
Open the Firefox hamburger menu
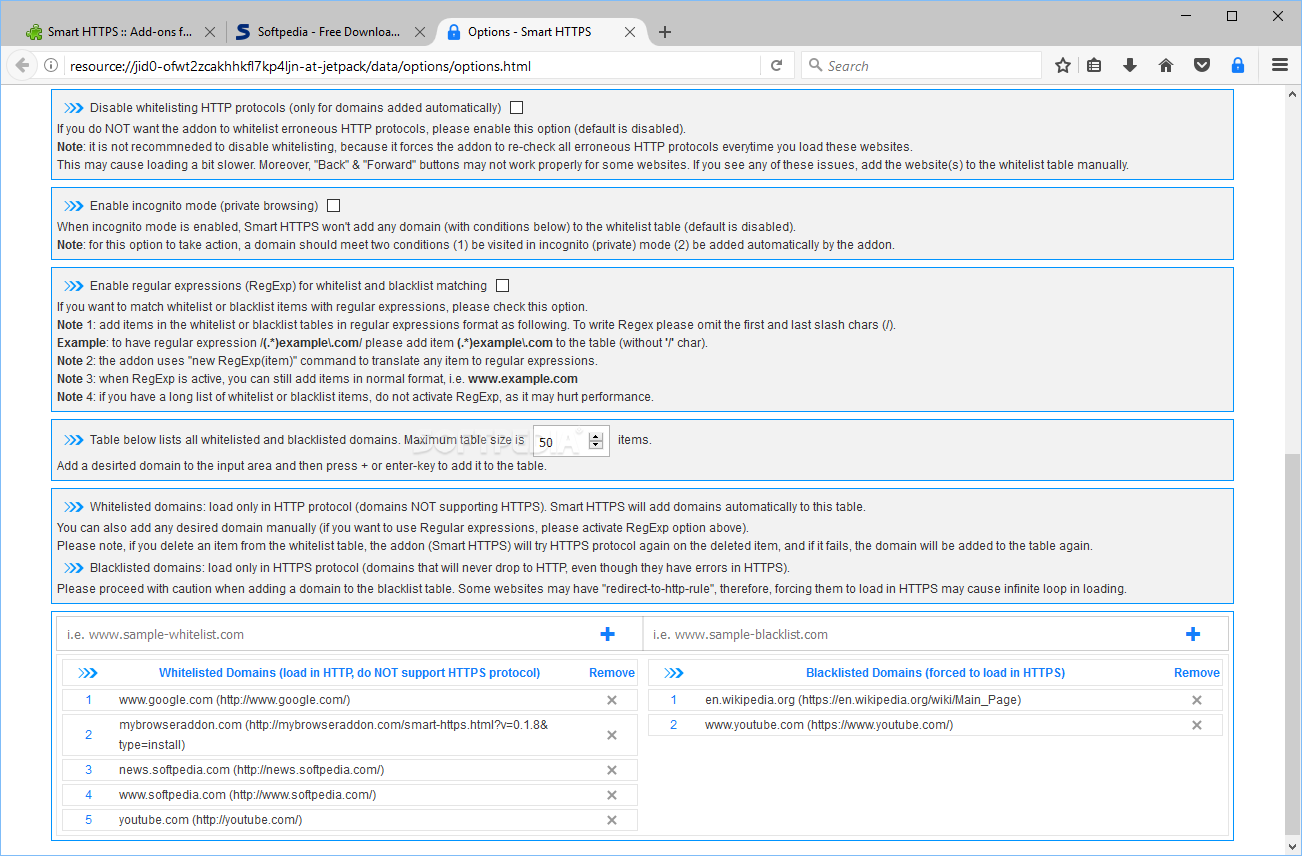coord(1280,66)
